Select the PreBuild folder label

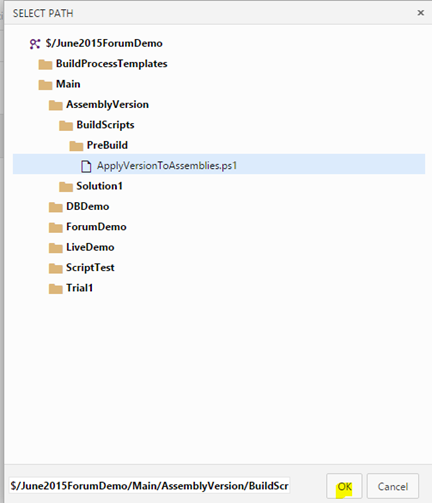[x=107, y=145]
